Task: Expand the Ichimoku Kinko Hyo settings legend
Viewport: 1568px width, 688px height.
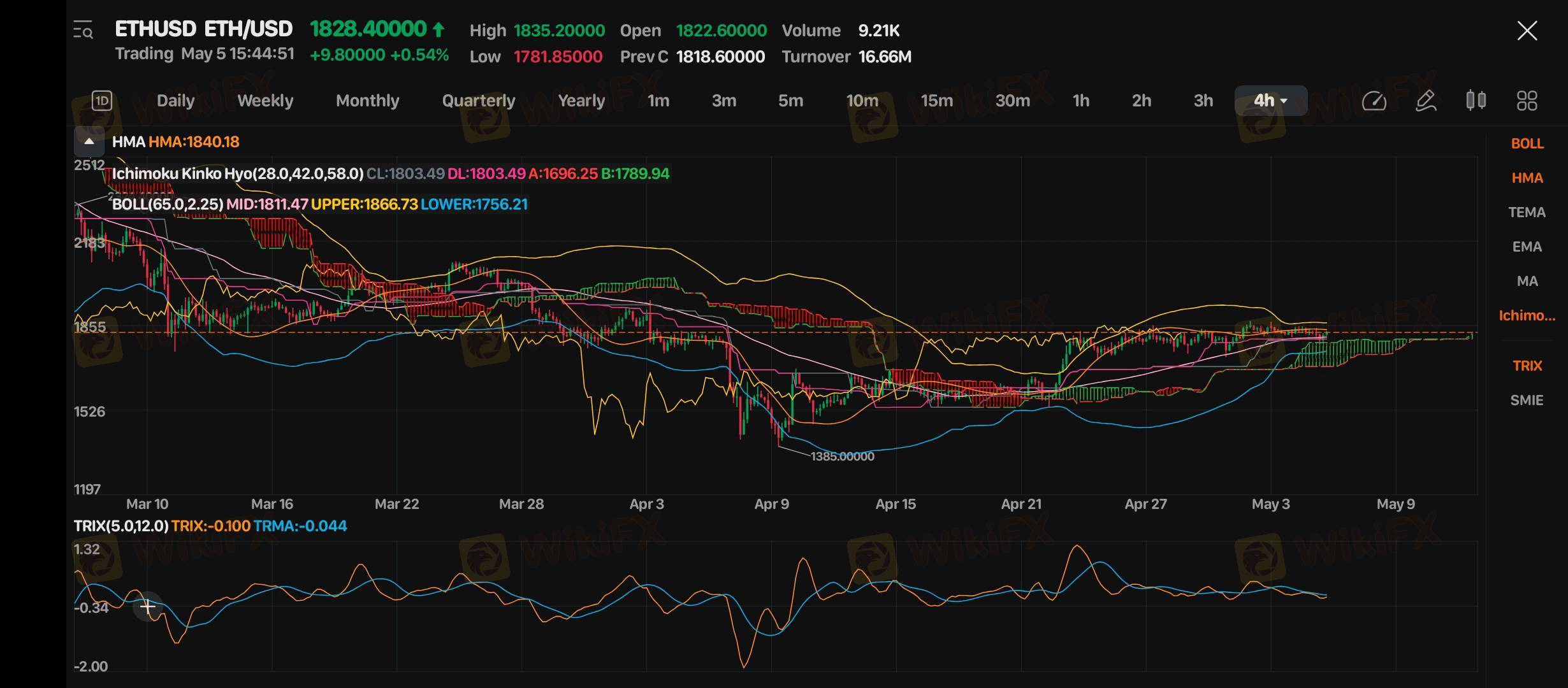Action: pos(237,174)
